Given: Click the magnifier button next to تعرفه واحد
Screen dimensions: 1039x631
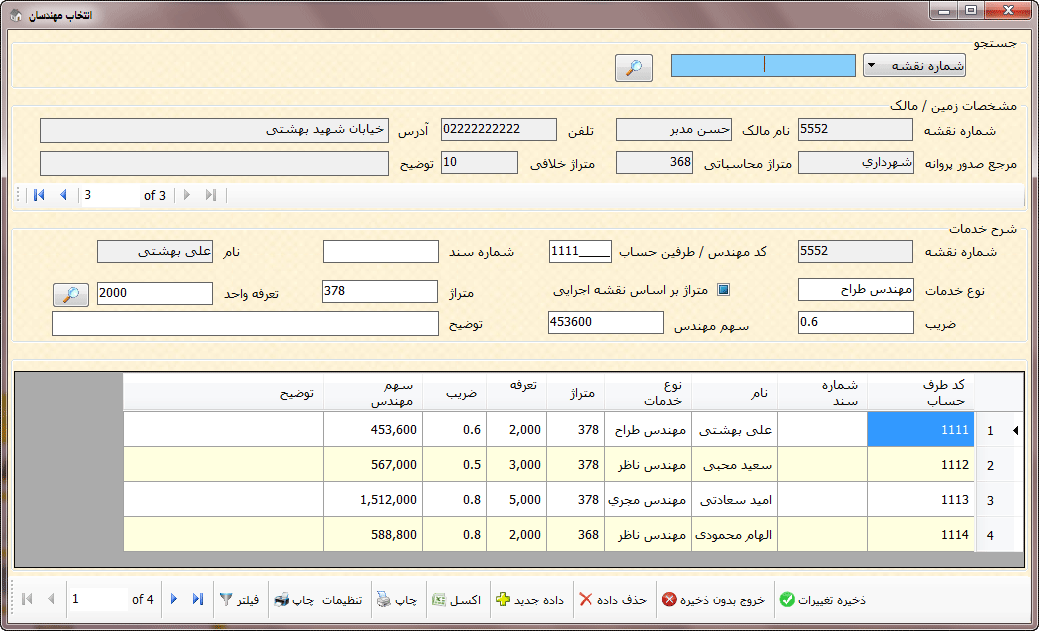Looking at the screenshot, I should click(x=70, y=294).
